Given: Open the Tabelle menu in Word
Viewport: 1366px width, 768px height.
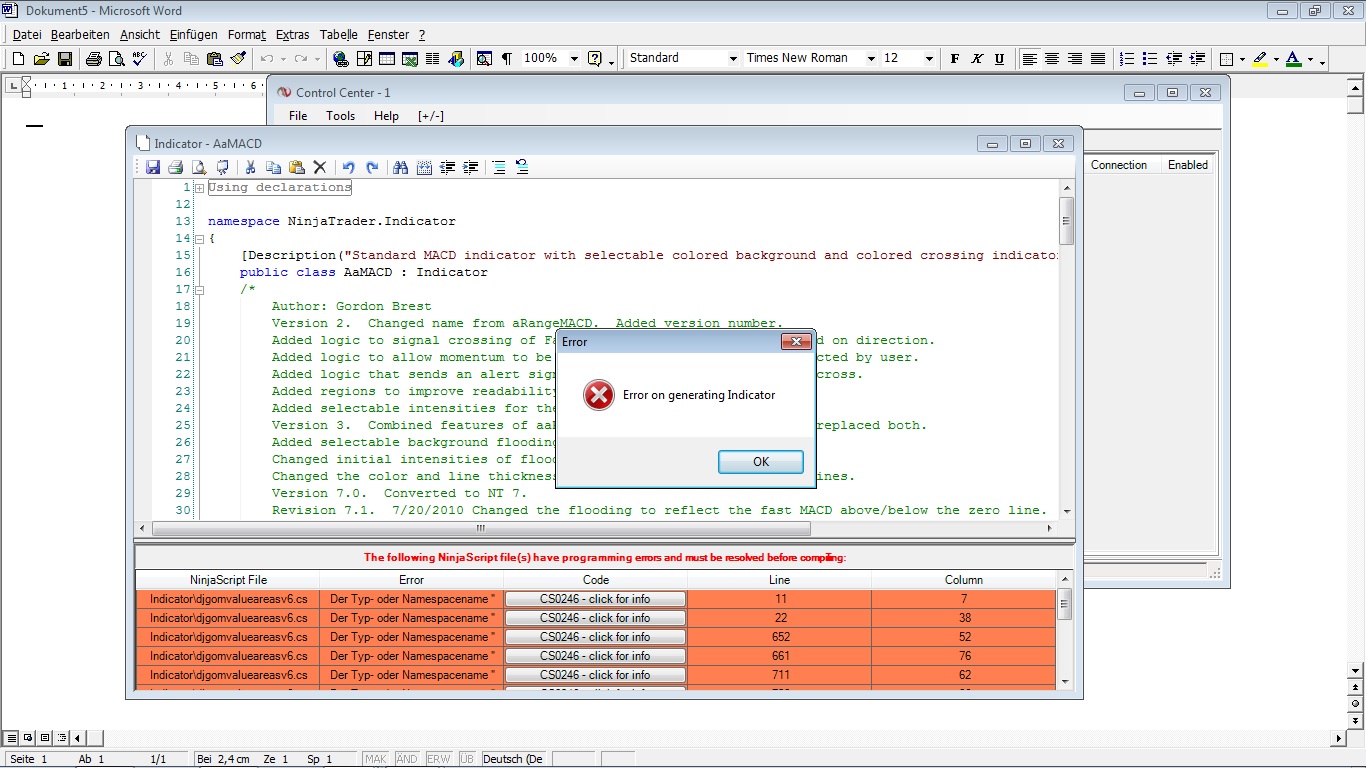Looking at the screenshot, I should (339, 34).
